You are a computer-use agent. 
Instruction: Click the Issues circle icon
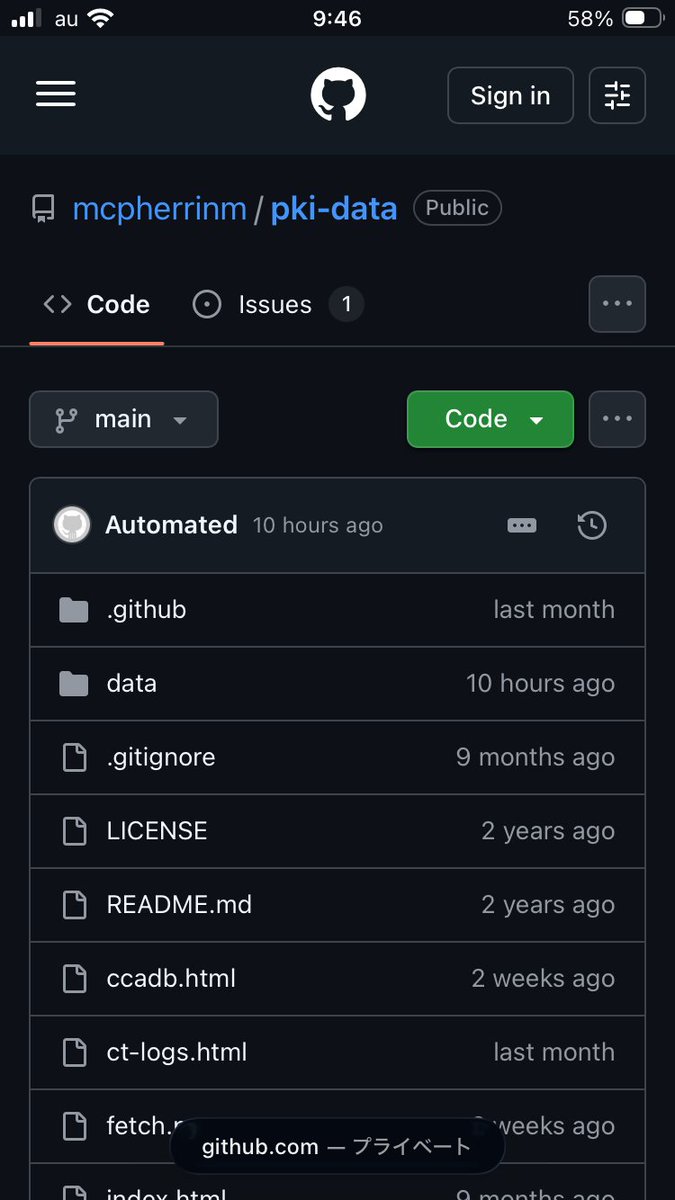206,305
